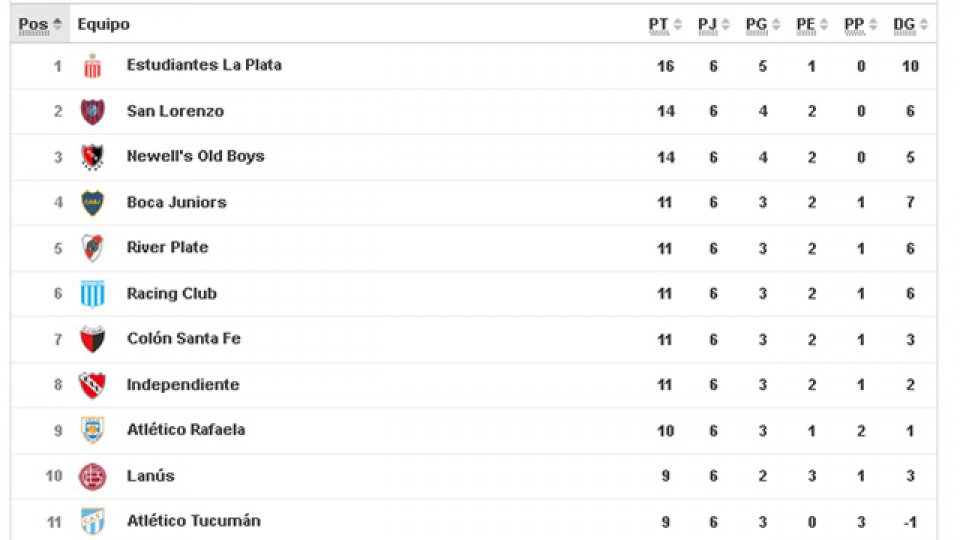
Task: Open the Estudiantes La Plata team link
Action: pyautogui.click(x=204, y=65)
